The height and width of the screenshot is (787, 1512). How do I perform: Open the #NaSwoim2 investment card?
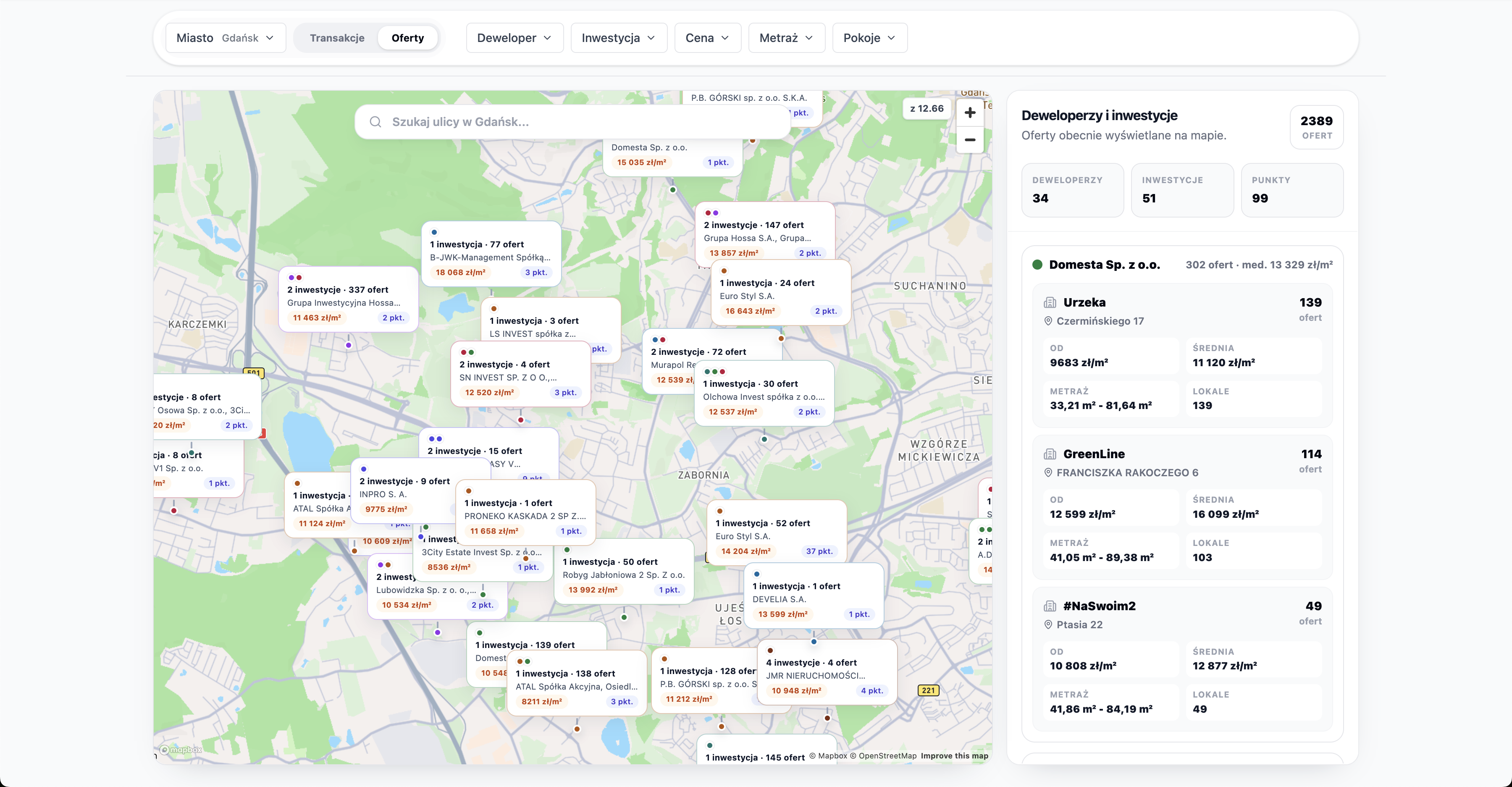(1182, 659)
